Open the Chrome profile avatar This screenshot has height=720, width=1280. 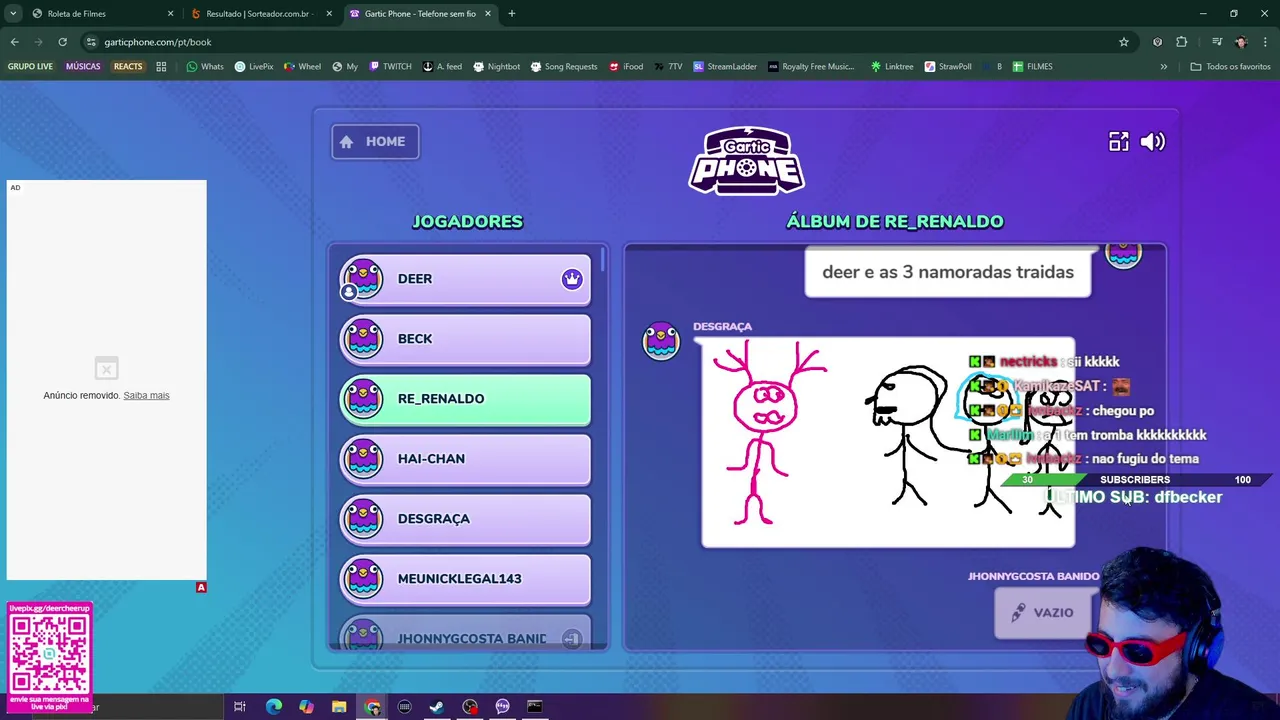[1241, 42]
